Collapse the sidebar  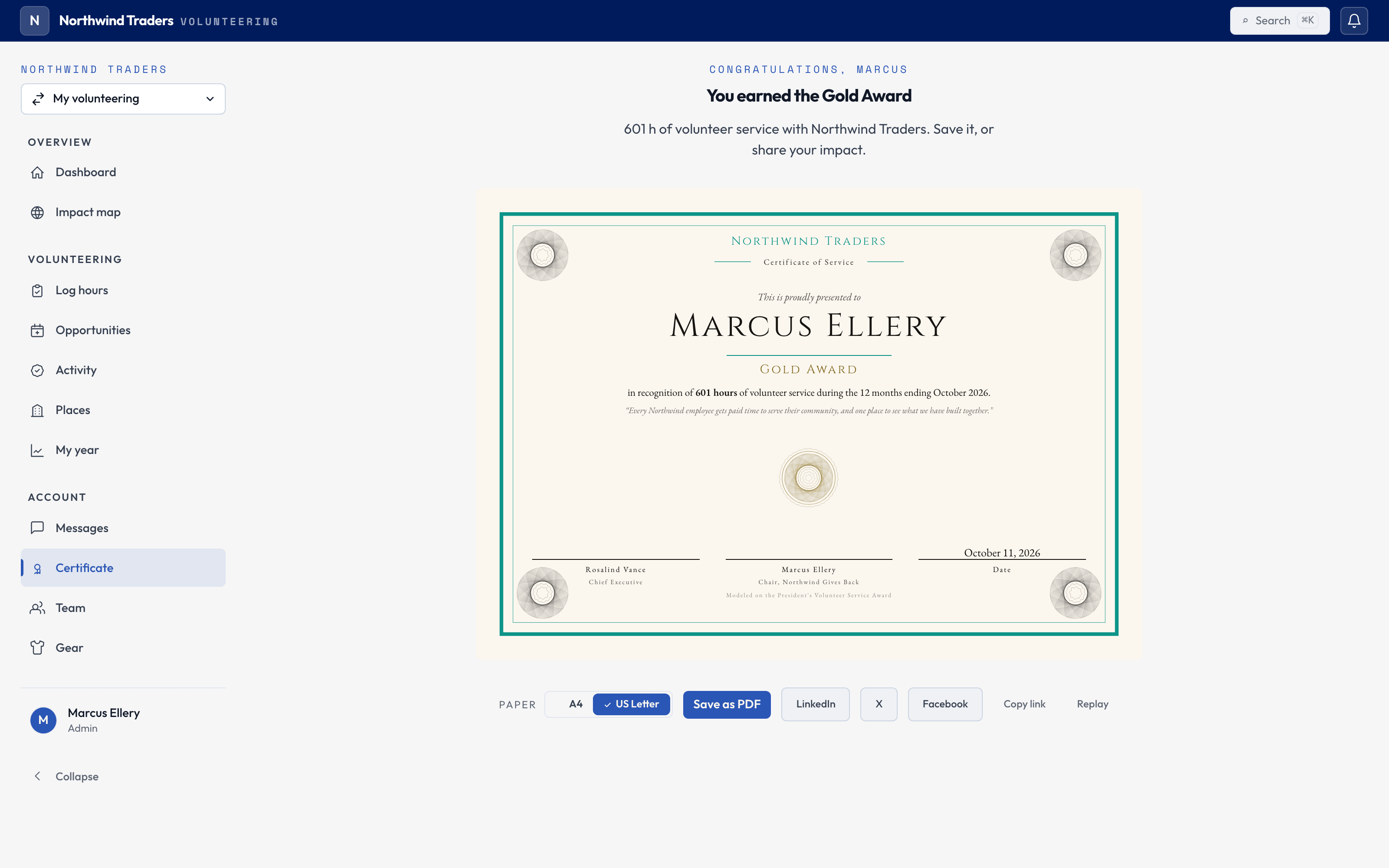[x=123, y=776]
